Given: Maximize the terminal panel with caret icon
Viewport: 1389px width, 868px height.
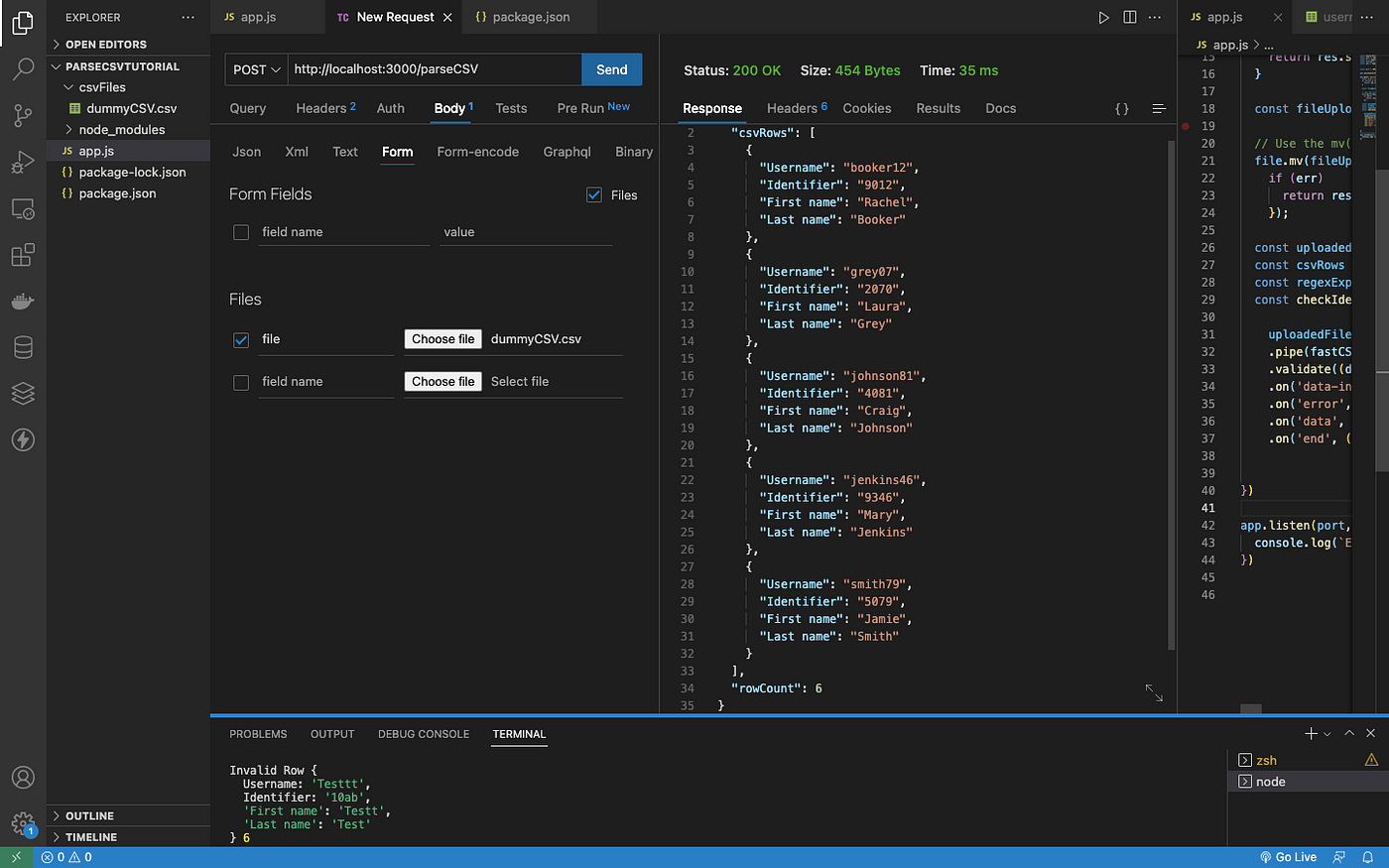Looking at the screenshot, I should pos(1349,733).
